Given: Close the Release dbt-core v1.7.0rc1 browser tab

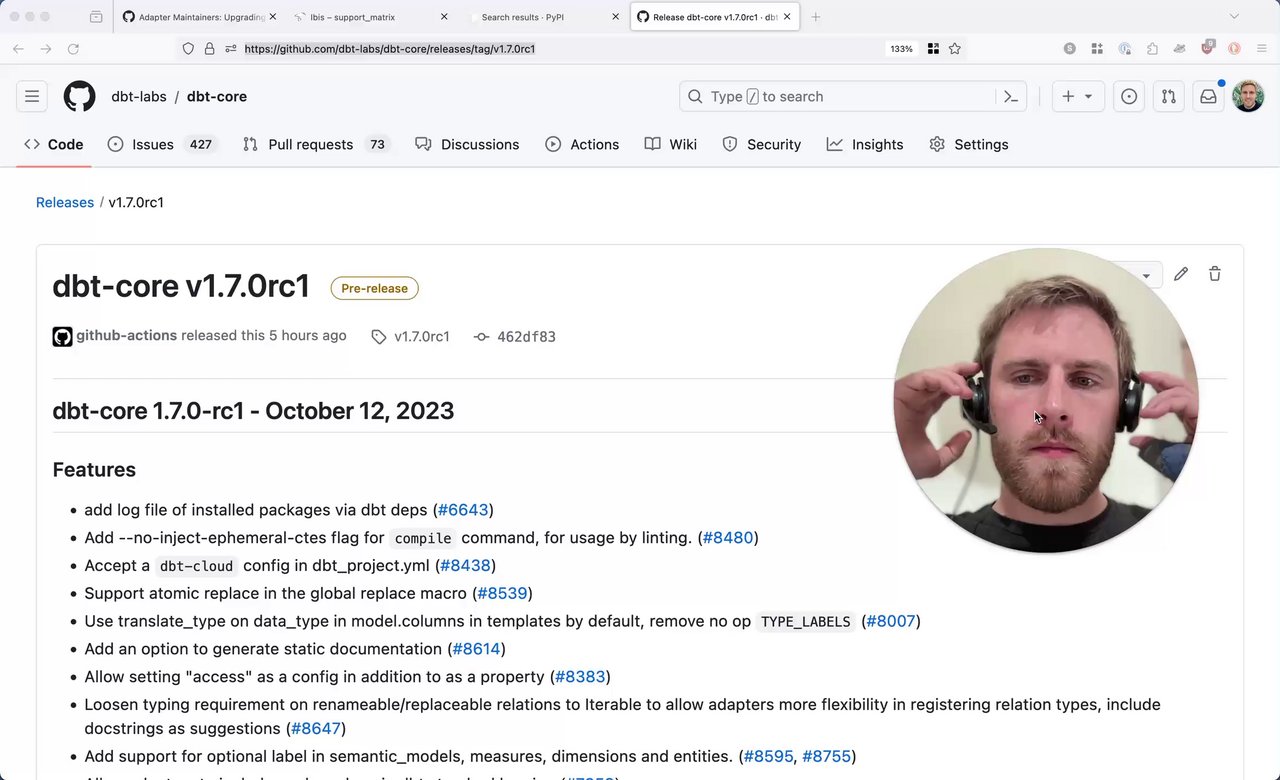Looking at the screenshot, I should pyautogui.click(x=787, y=17).
